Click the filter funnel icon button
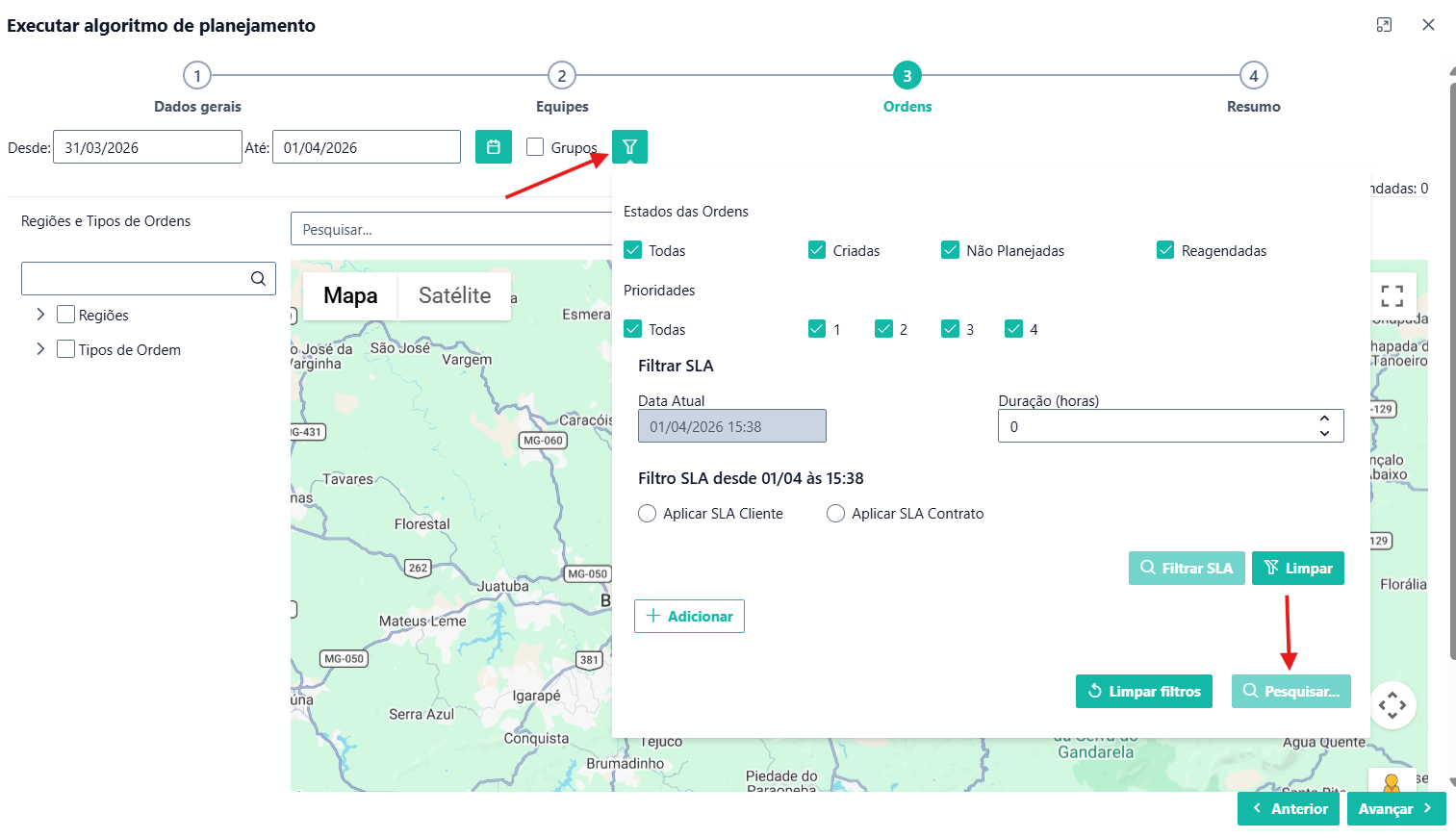This screenshot has height=838, width=1456. 629,147
